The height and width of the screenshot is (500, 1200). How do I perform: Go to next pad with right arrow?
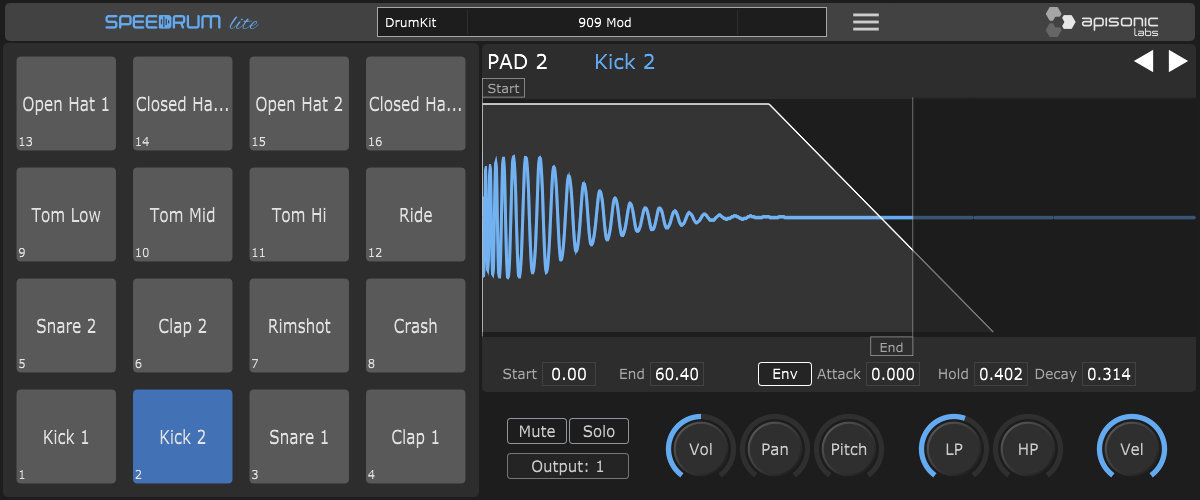(1177, 62)
